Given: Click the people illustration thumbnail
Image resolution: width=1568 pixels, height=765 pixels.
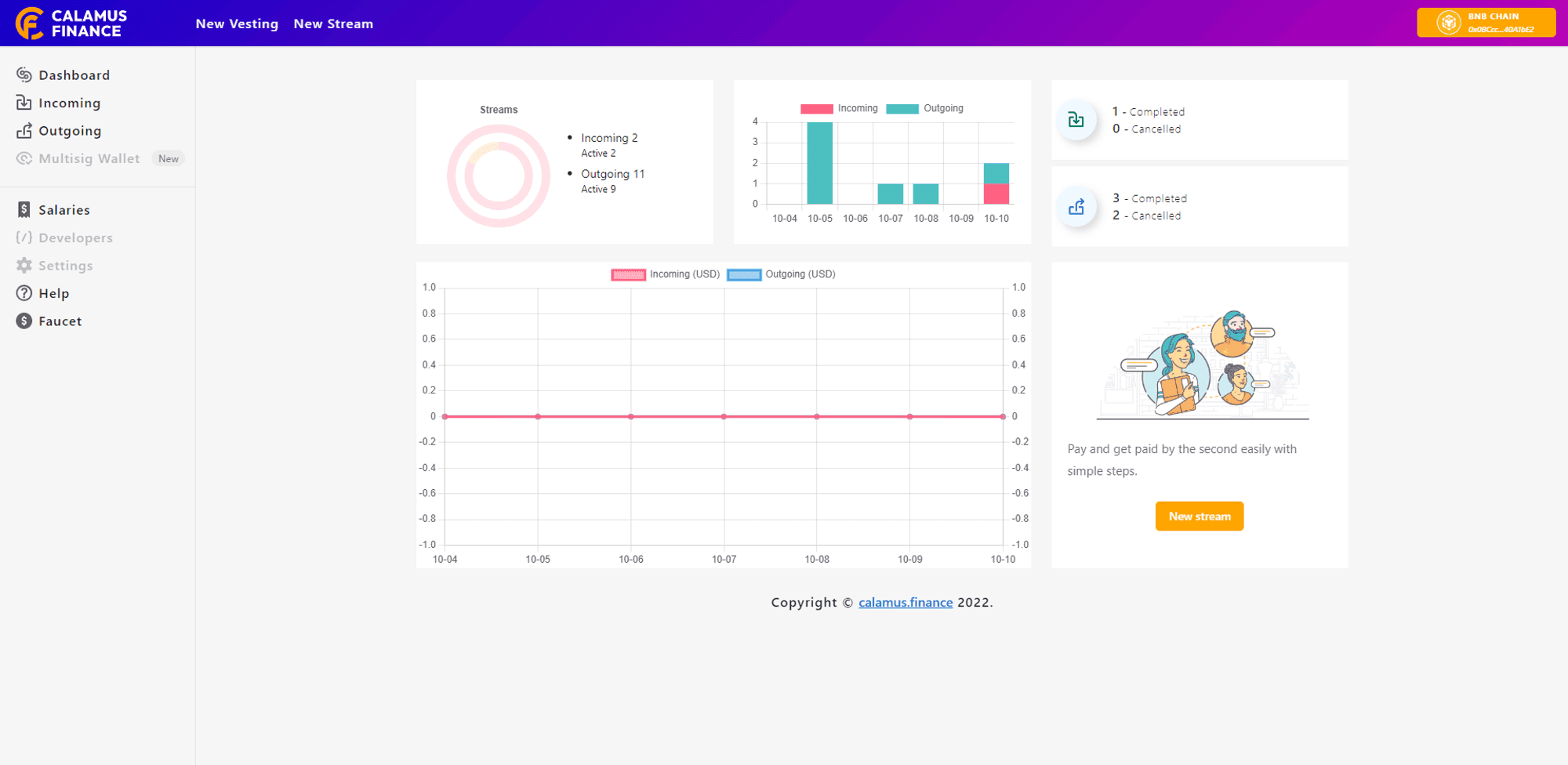Looking at the screenshot, I should 1203,365.
